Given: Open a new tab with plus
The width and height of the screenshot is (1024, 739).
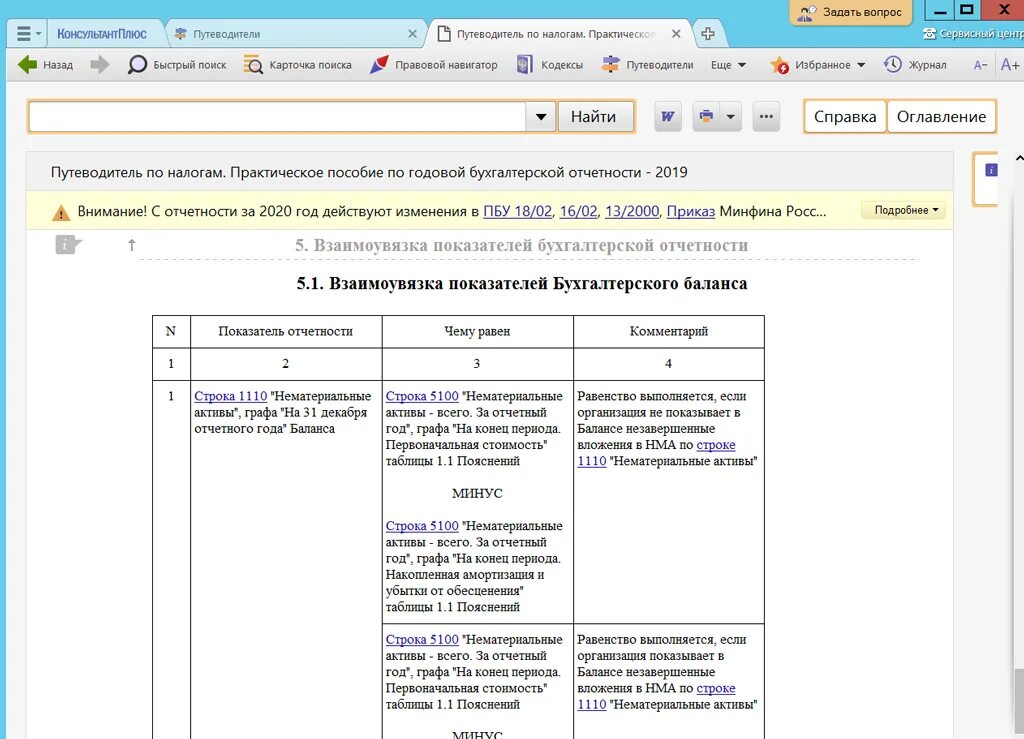Looking at the screenshot, I should (x=708, y=34).
